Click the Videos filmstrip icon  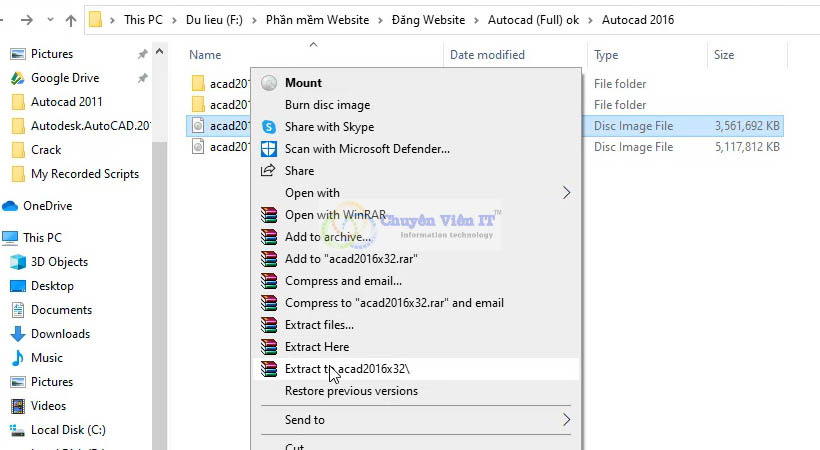click(x=18, y=406)
